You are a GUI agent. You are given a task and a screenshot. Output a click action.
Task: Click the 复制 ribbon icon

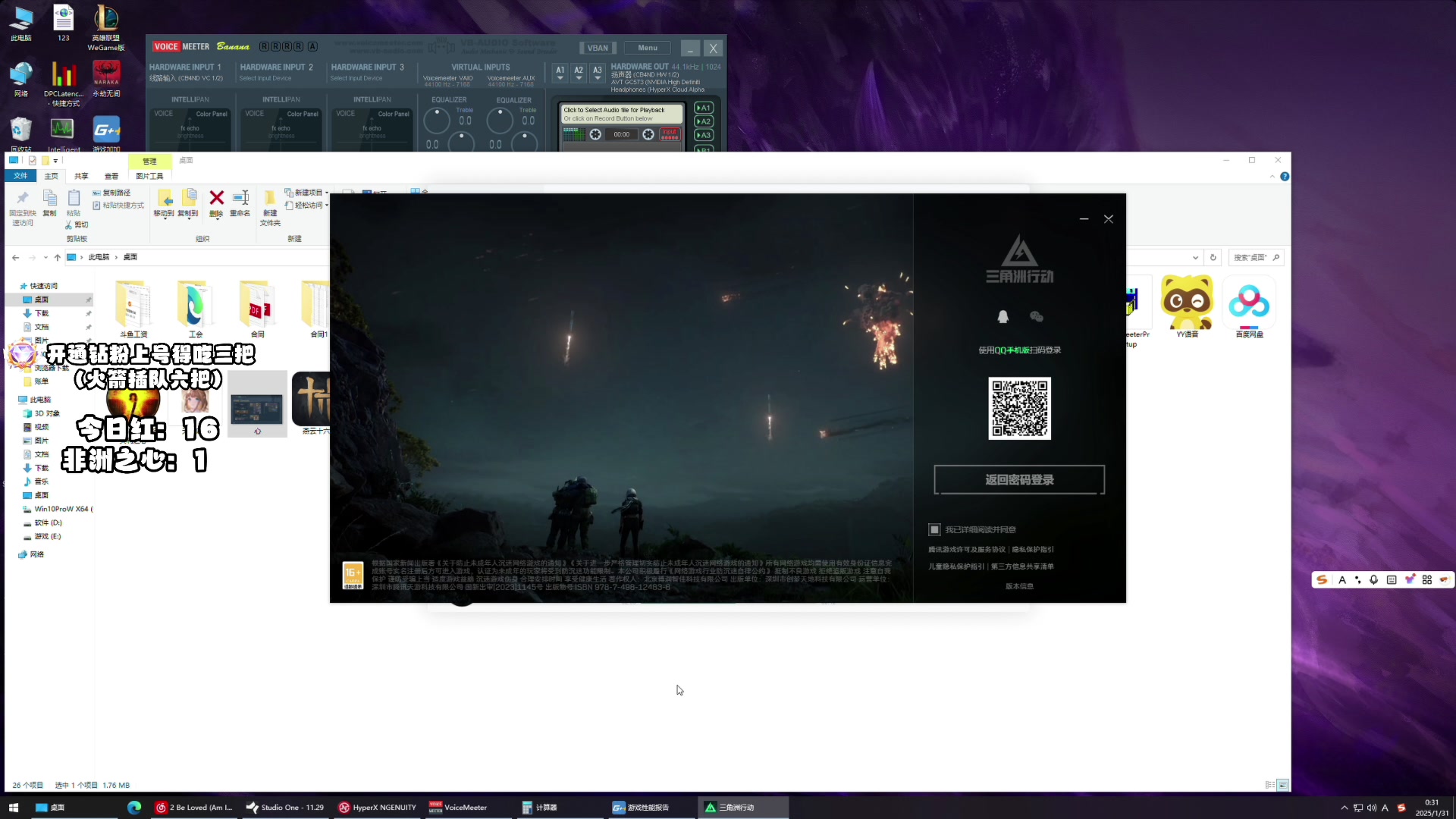pos(49,203)
